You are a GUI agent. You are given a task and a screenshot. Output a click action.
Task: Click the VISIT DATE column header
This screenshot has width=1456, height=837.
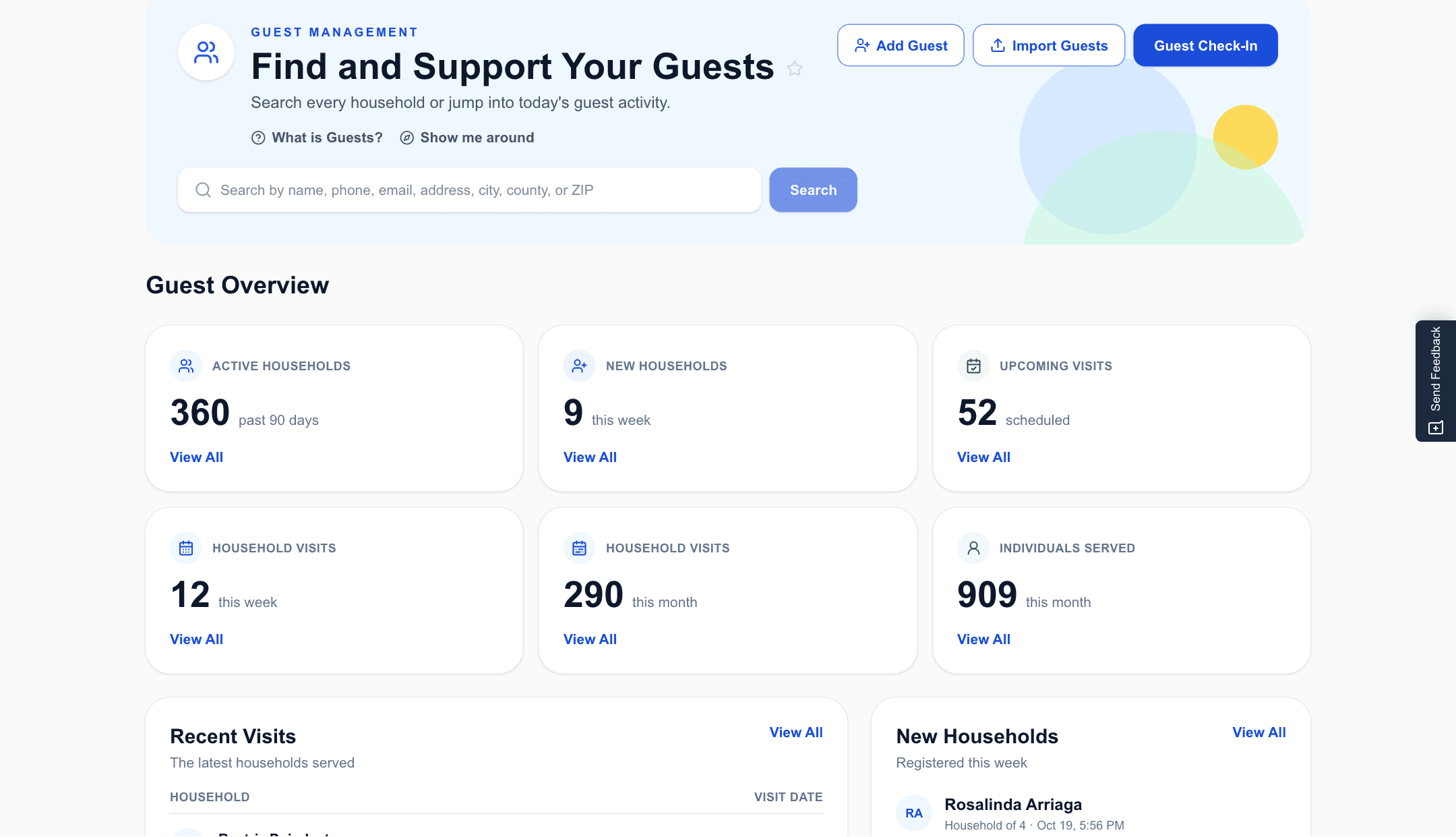789,797
